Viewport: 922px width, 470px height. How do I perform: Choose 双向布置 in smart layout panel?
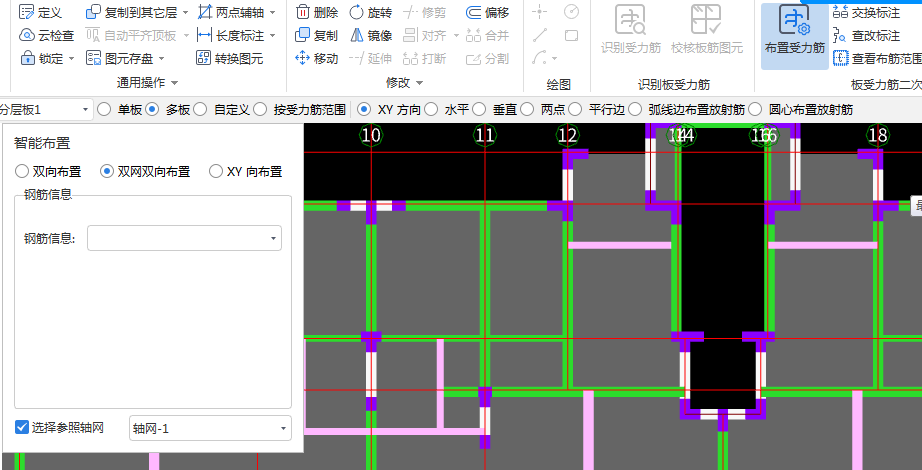[x=22, y=172]
